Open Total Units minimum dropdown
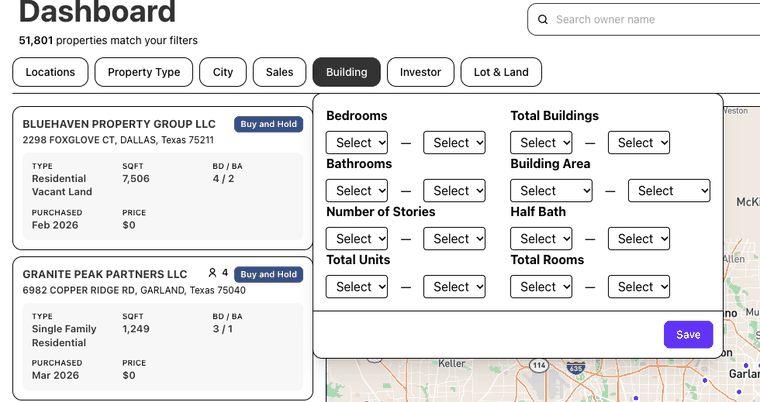The width and height of the screenshot is (760, 402). [x=357, y=287]
